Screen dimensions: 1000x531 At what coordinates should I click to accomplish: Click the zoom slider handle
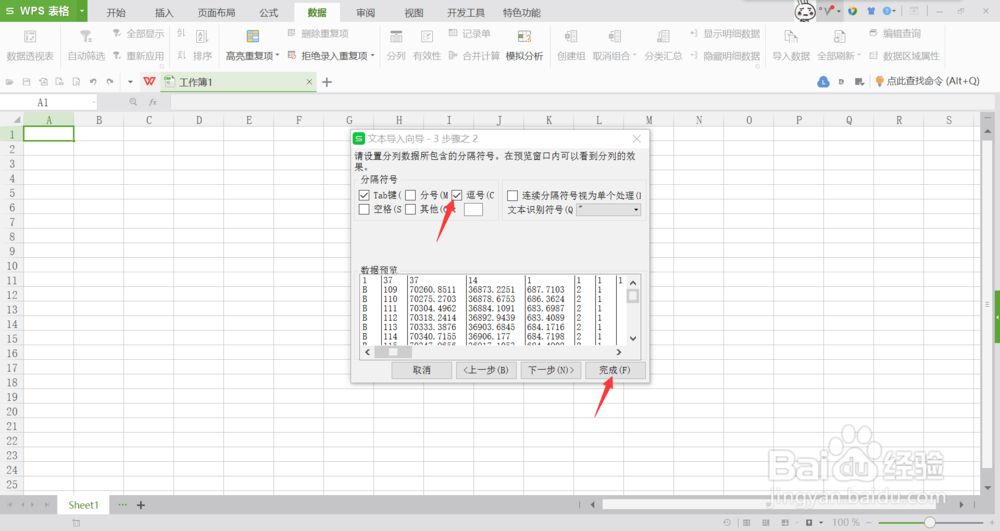(930, 522)
